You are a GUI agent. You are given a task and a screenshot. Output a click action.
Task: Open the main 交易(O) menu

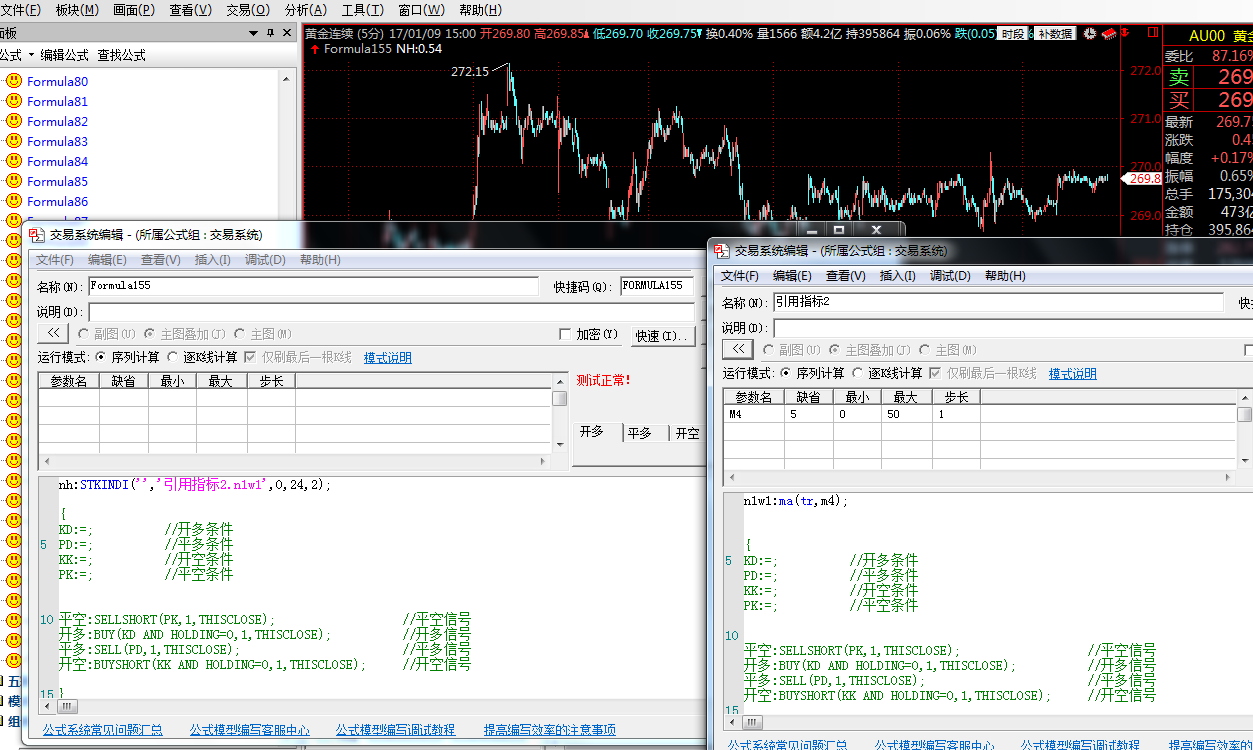(248, 10)
